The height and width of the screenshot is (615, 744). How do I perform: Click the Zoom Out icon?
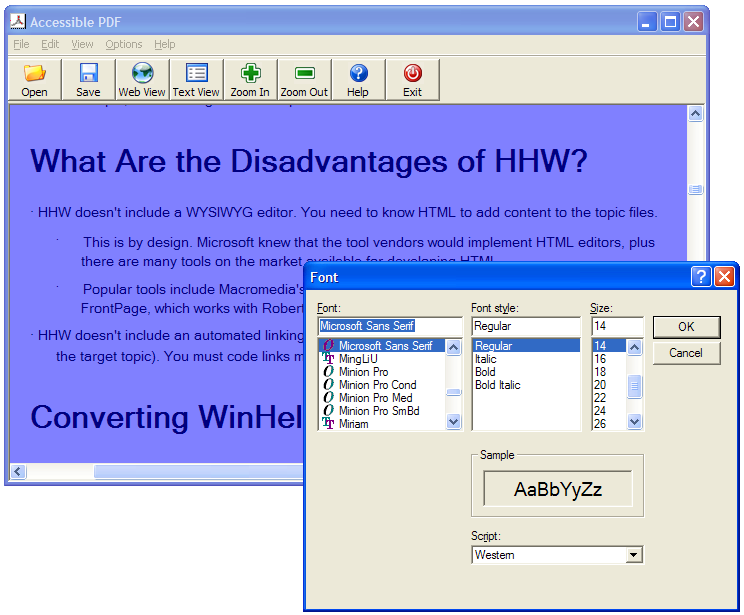pos(304,74)
